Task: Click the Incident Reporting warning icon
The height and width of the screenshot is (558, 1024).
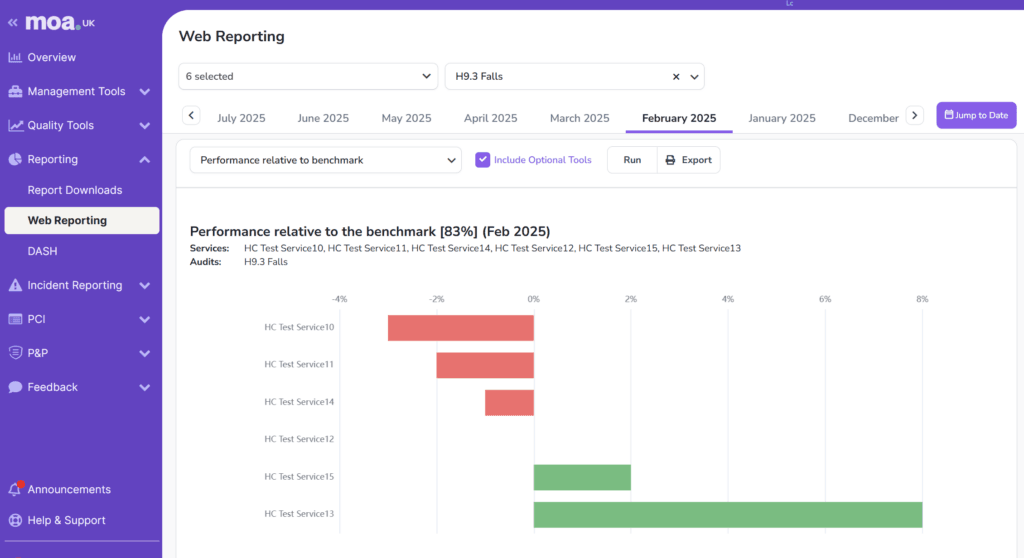Action: click(15, 286)
